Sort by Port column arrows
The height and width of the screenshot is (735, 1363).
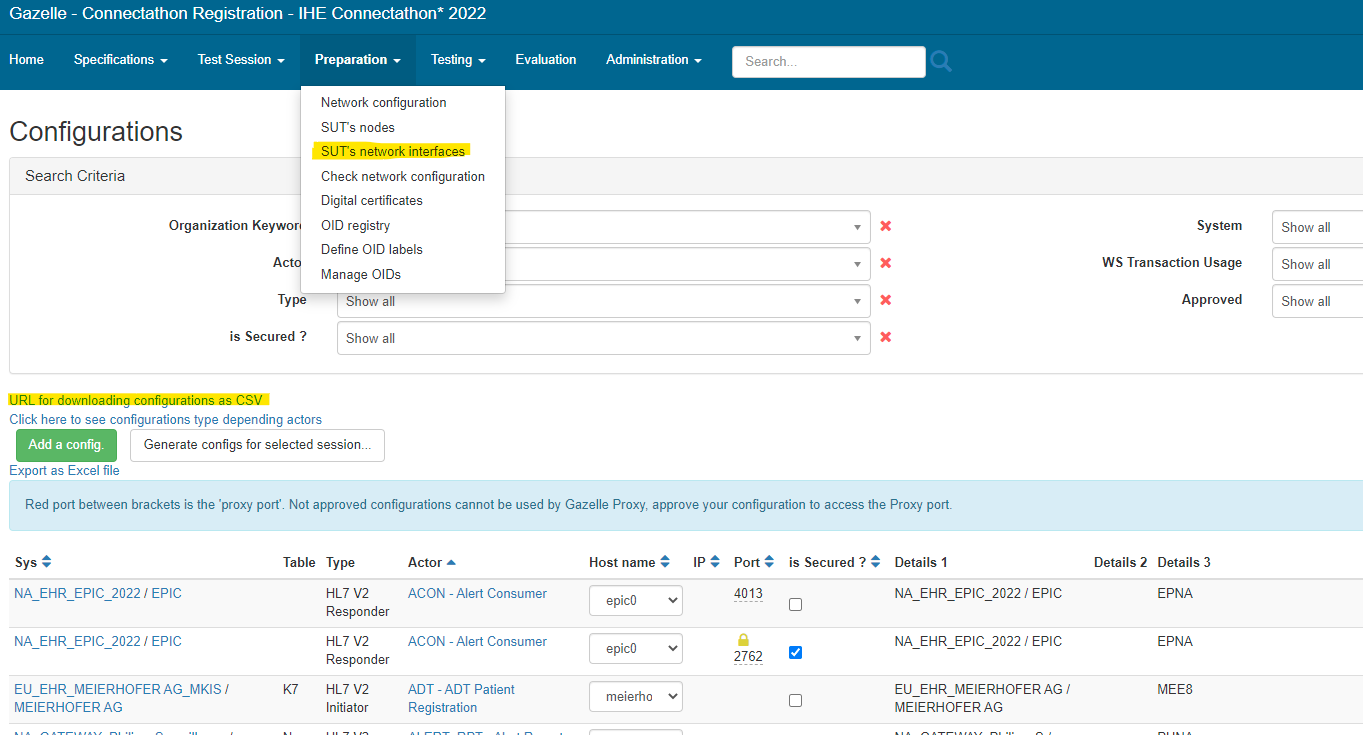click(769, 562)
